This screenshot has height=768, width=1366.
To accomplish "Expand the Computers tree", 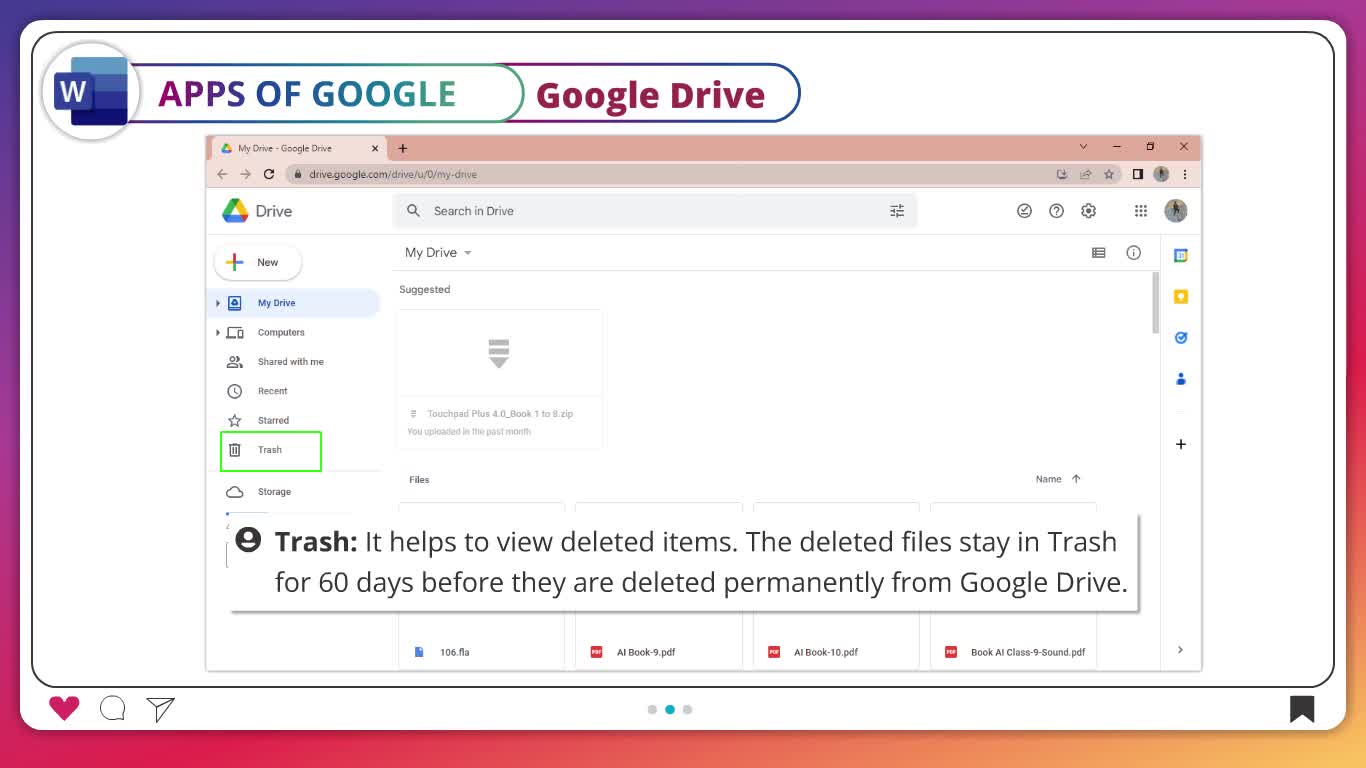I will tap(217, 332).
